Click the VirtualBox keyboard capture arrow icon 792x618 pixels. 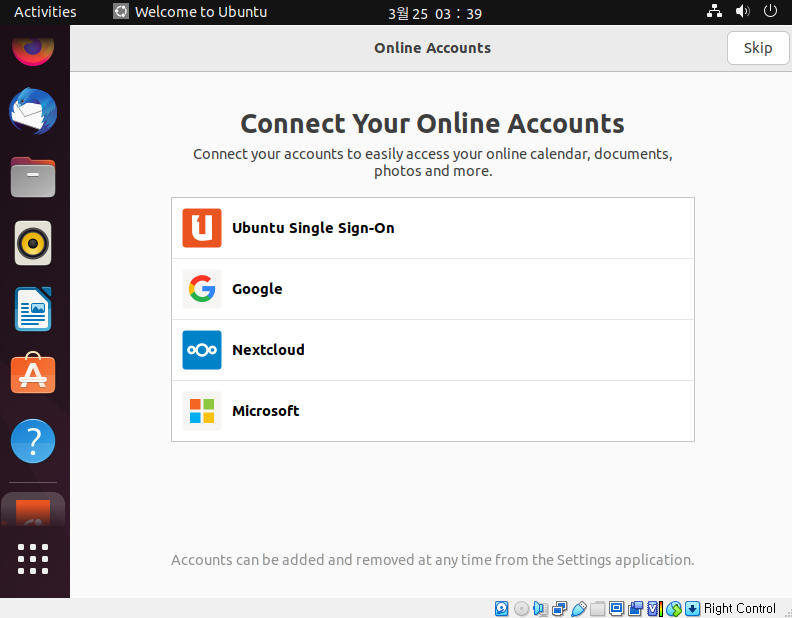(692, 608)
